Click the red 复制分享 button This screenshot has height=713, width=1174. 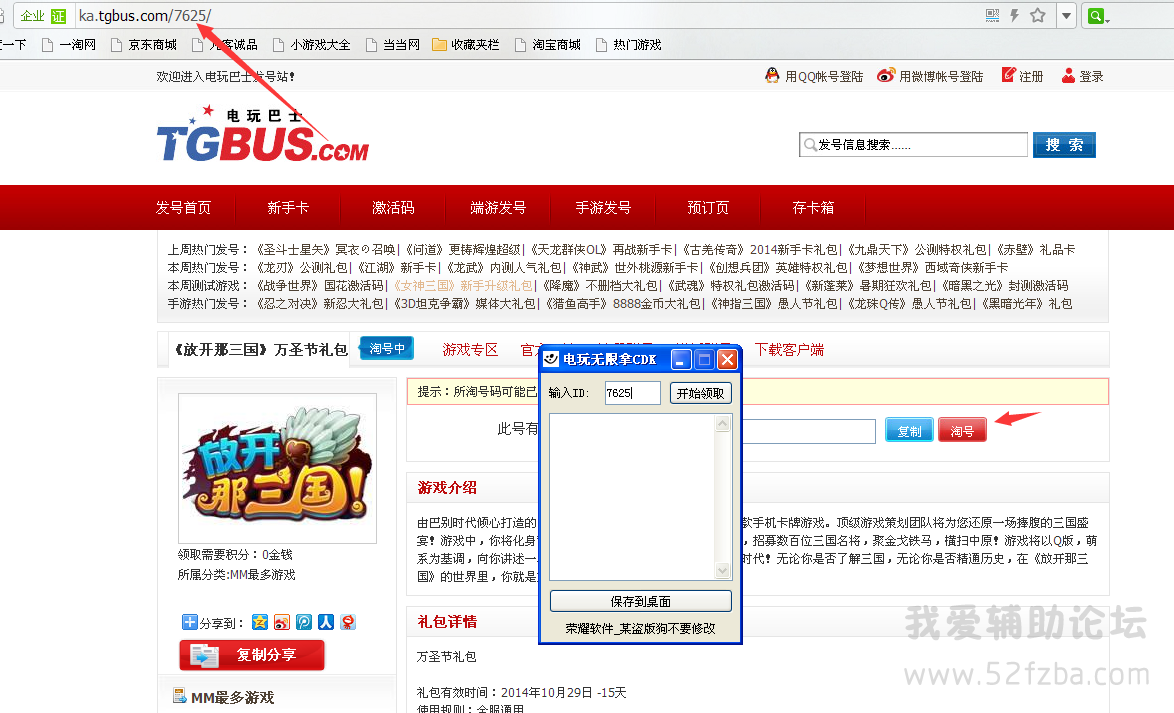click(252, 655)
